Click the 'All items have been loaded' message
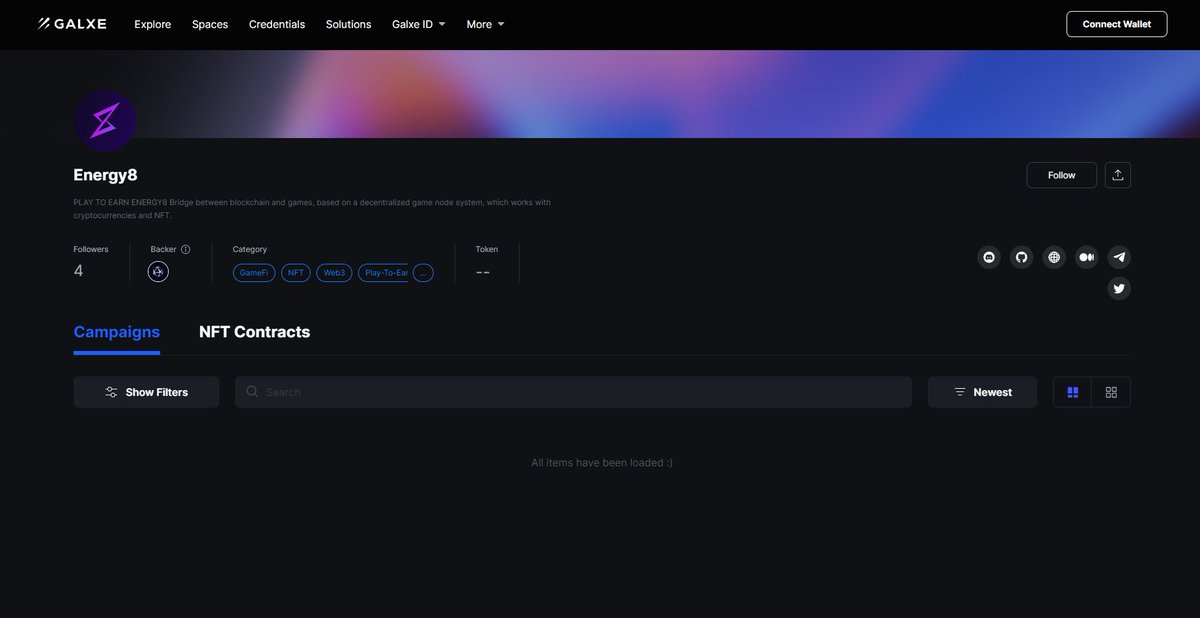This screenshot has width=1200, height=618. [602, 463]
